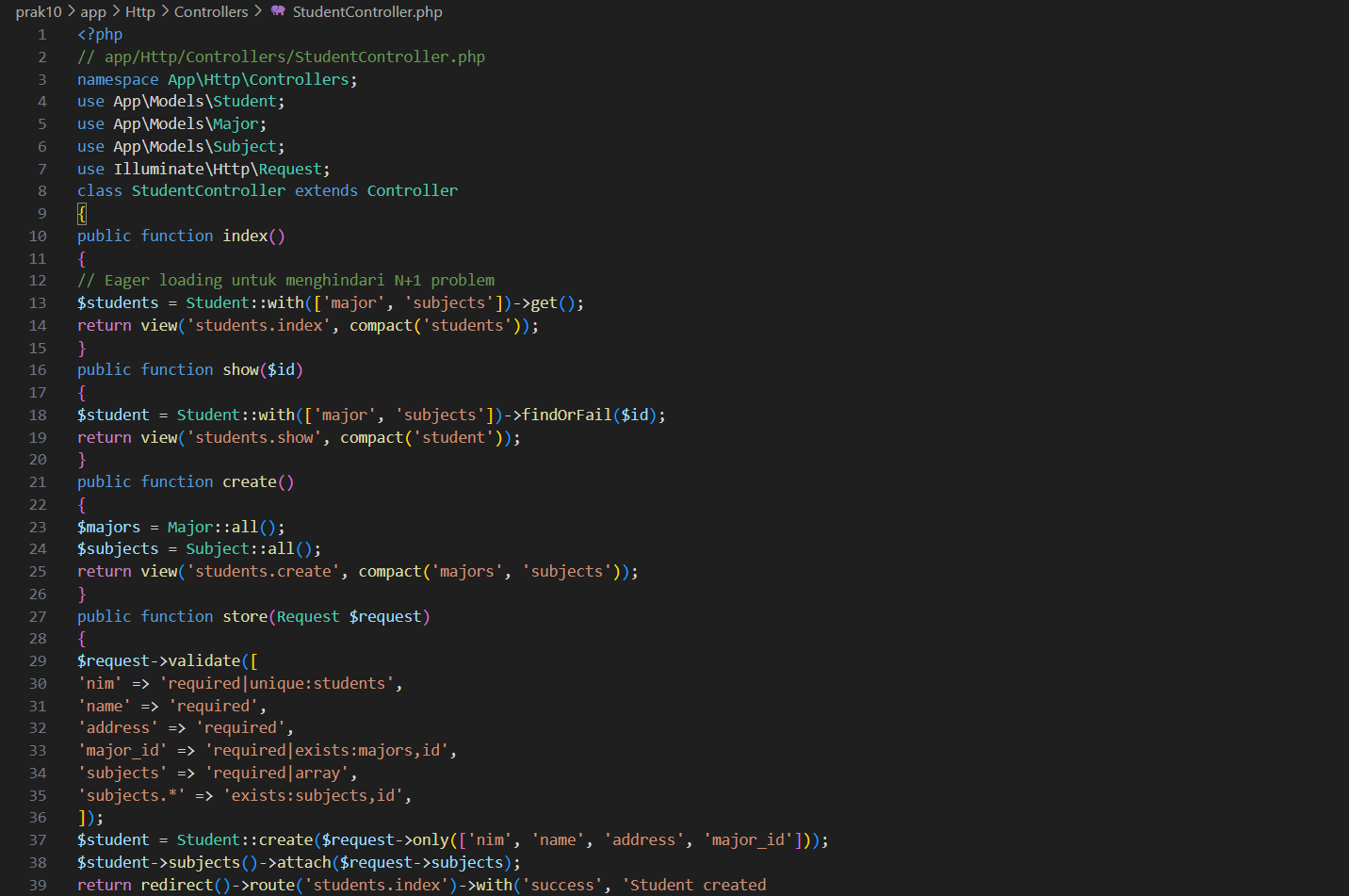1349x896 pixels.
Task: Click the attach method call
Action: [303, 863]
